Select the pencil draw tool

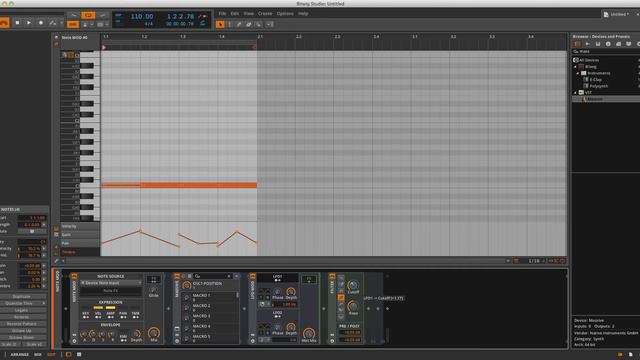coord(239,24)
